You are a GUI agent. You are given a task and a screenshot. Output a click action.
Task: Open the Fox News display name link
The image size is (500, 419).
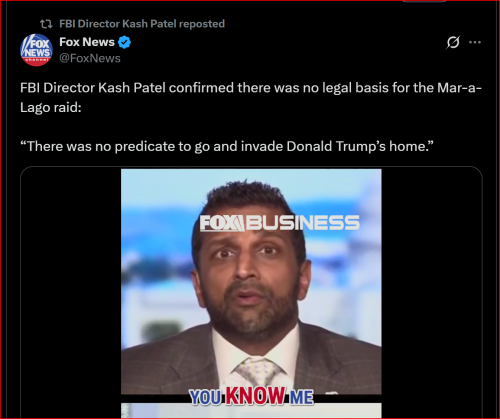point(87,42)
